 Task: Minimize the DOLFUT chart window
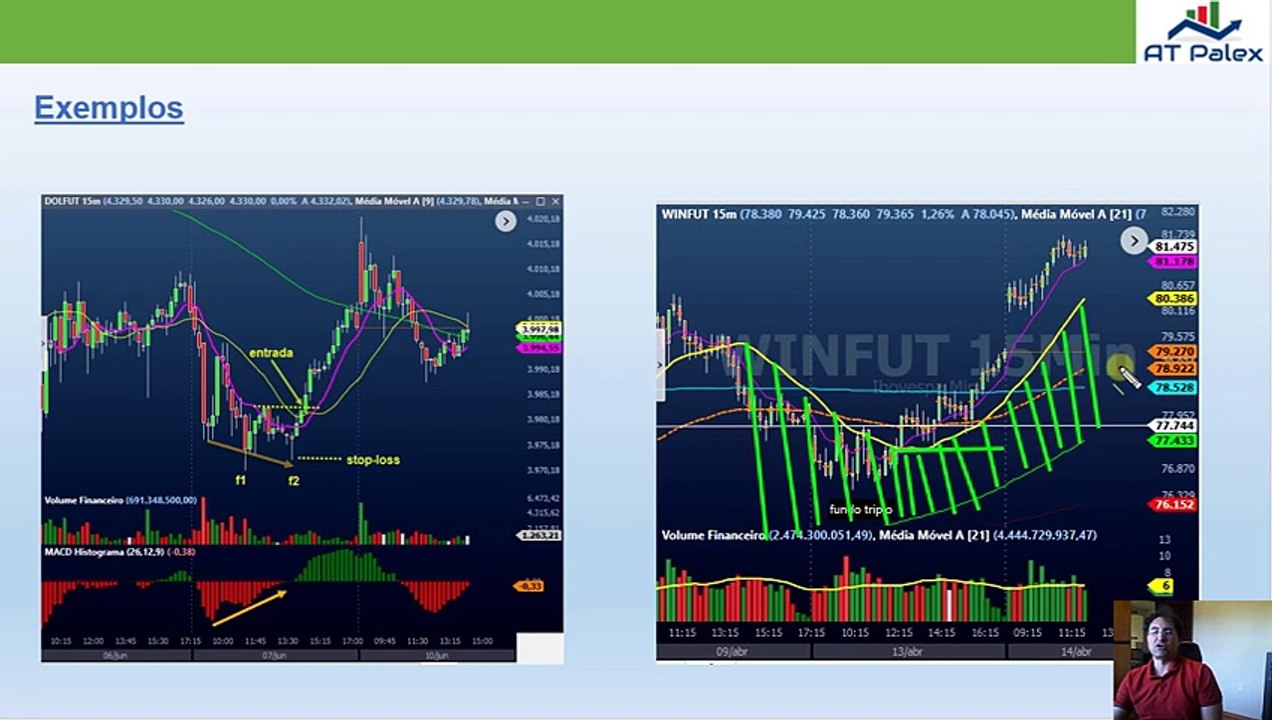[526, 201]
